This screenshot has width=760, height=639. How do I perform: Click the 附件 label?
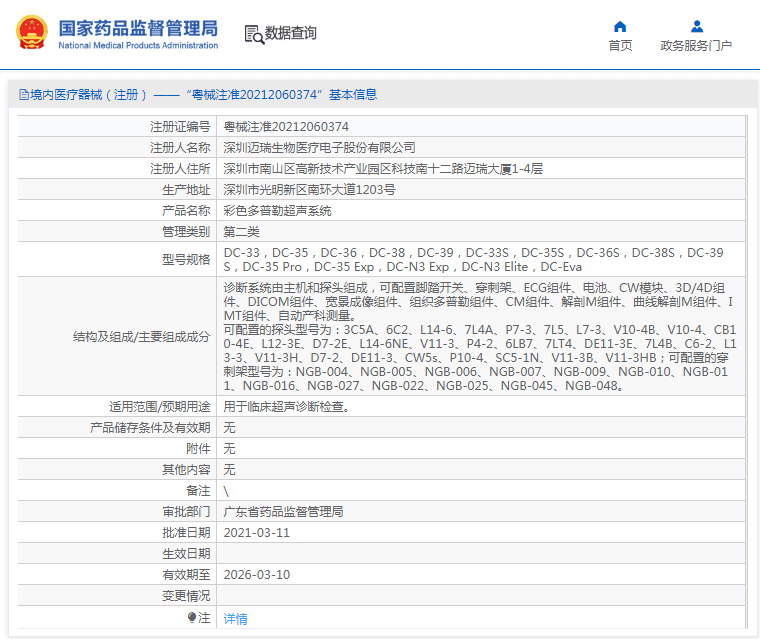tap(198, 448)
